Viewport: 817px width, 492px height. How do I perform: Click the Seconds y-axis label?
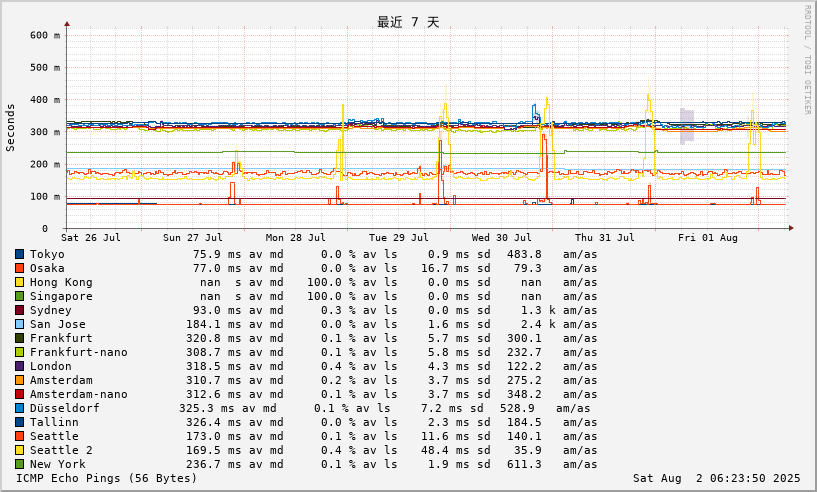[x=10, y=128]
